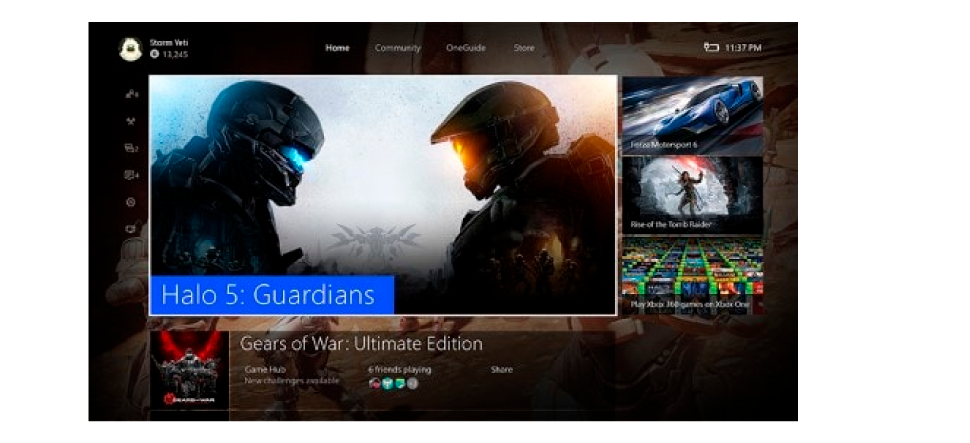Open the Settings gear icon in the sidebar
The width and height of the screenshot is (970, 443).
[x=131, y=202]
